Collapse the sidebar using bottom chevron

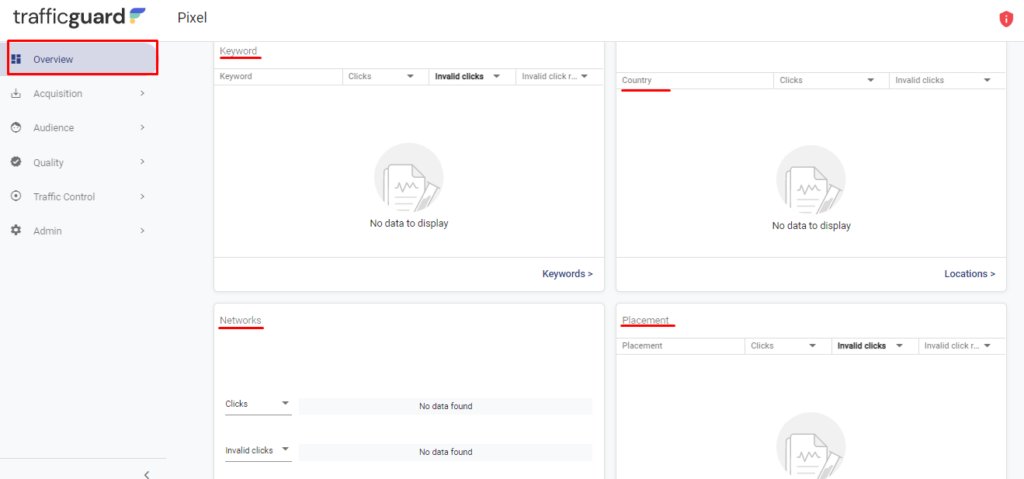146,474
